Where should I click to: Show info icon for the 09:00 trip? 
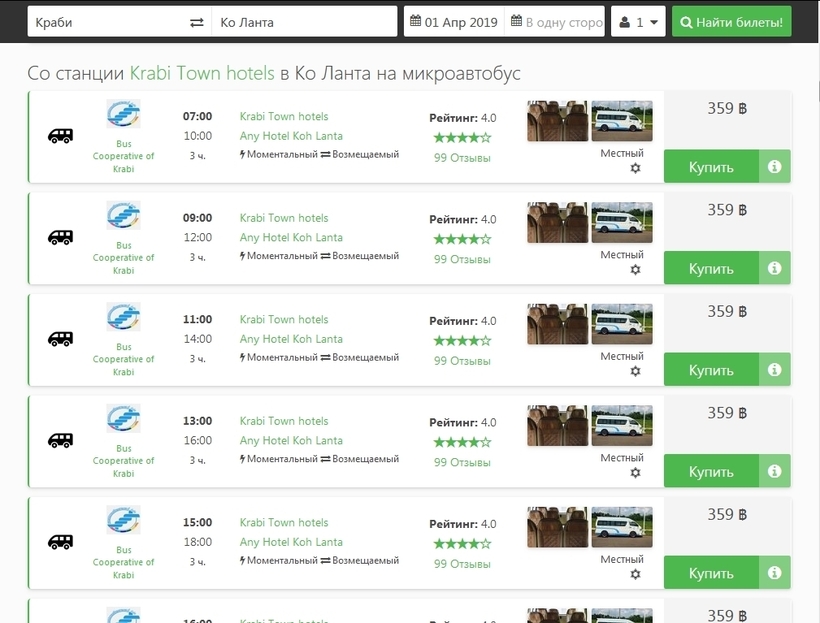point(775,268)
